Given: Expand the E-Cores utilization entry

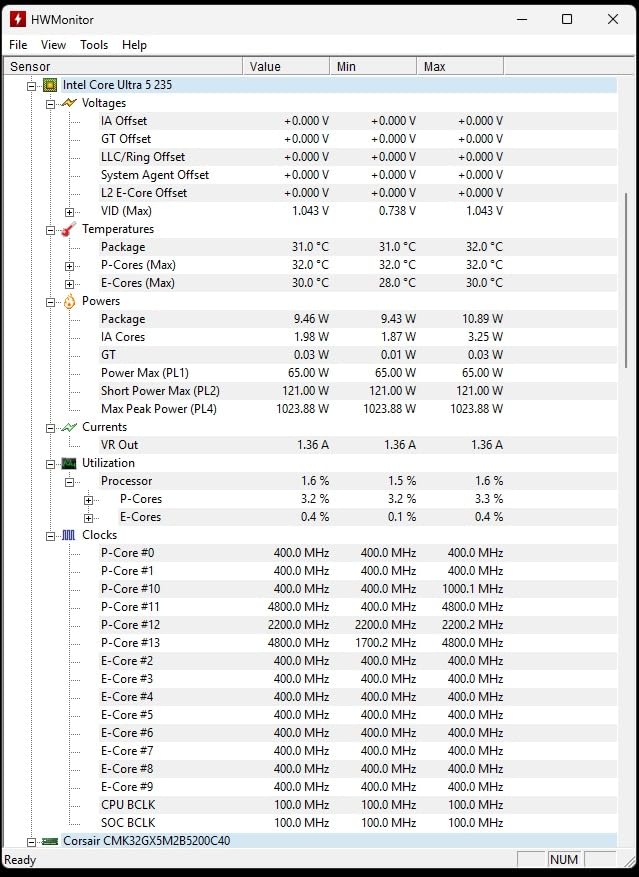Looking at the screenshot, I should [88, 517].
